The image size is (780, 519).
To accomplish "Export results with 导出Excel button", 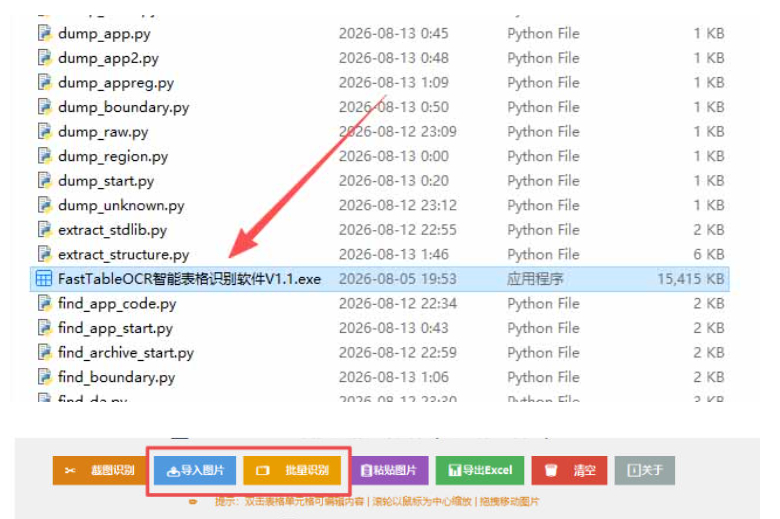I will point(480,470).
